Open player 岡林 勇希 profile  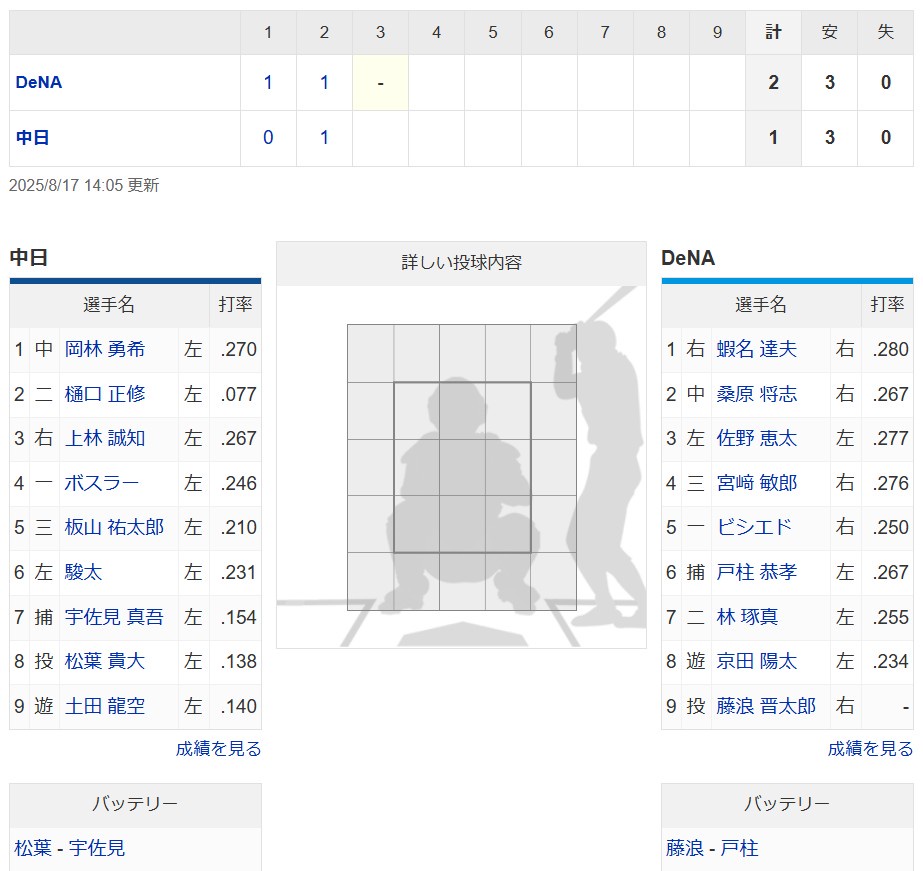[104, 349]
